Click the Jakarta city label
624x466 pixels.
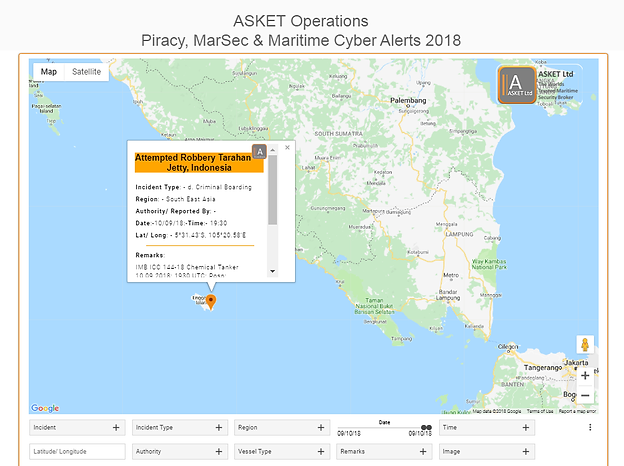point(576,363)
